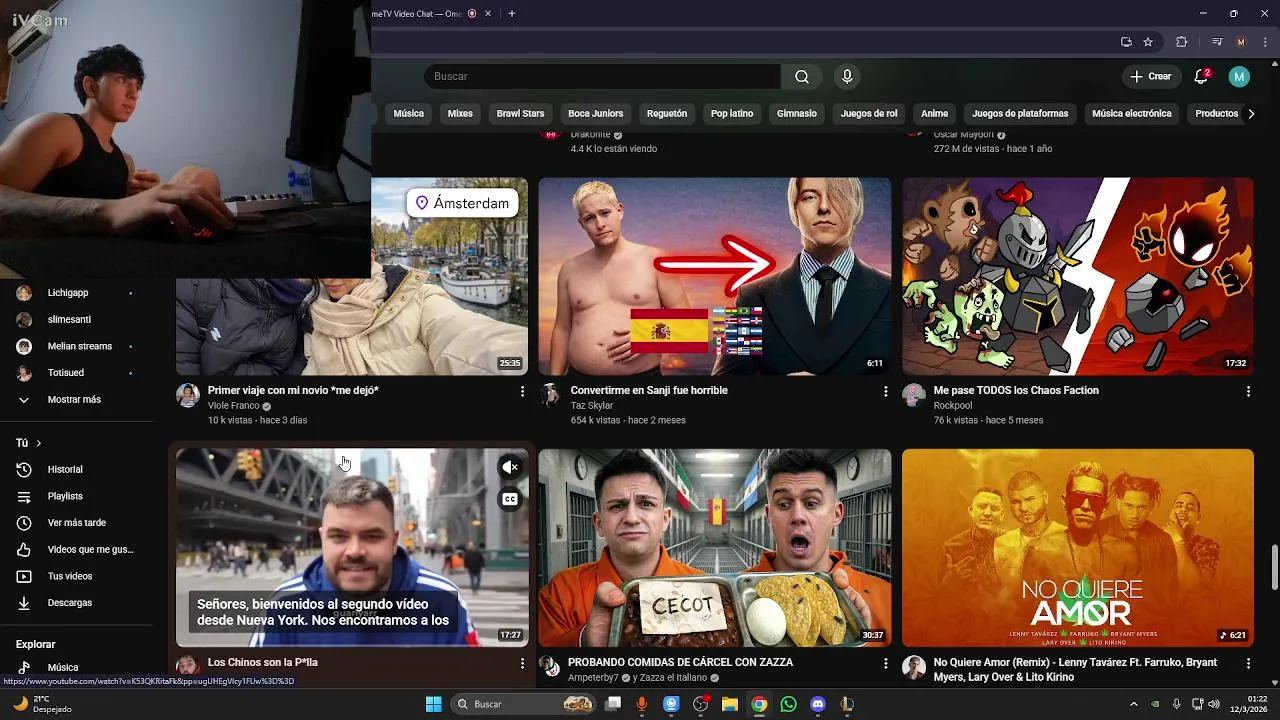This screenshot has width=1280, height=720.
Task: Toggle closed captions on the video preview
Action: click(510, 499)
